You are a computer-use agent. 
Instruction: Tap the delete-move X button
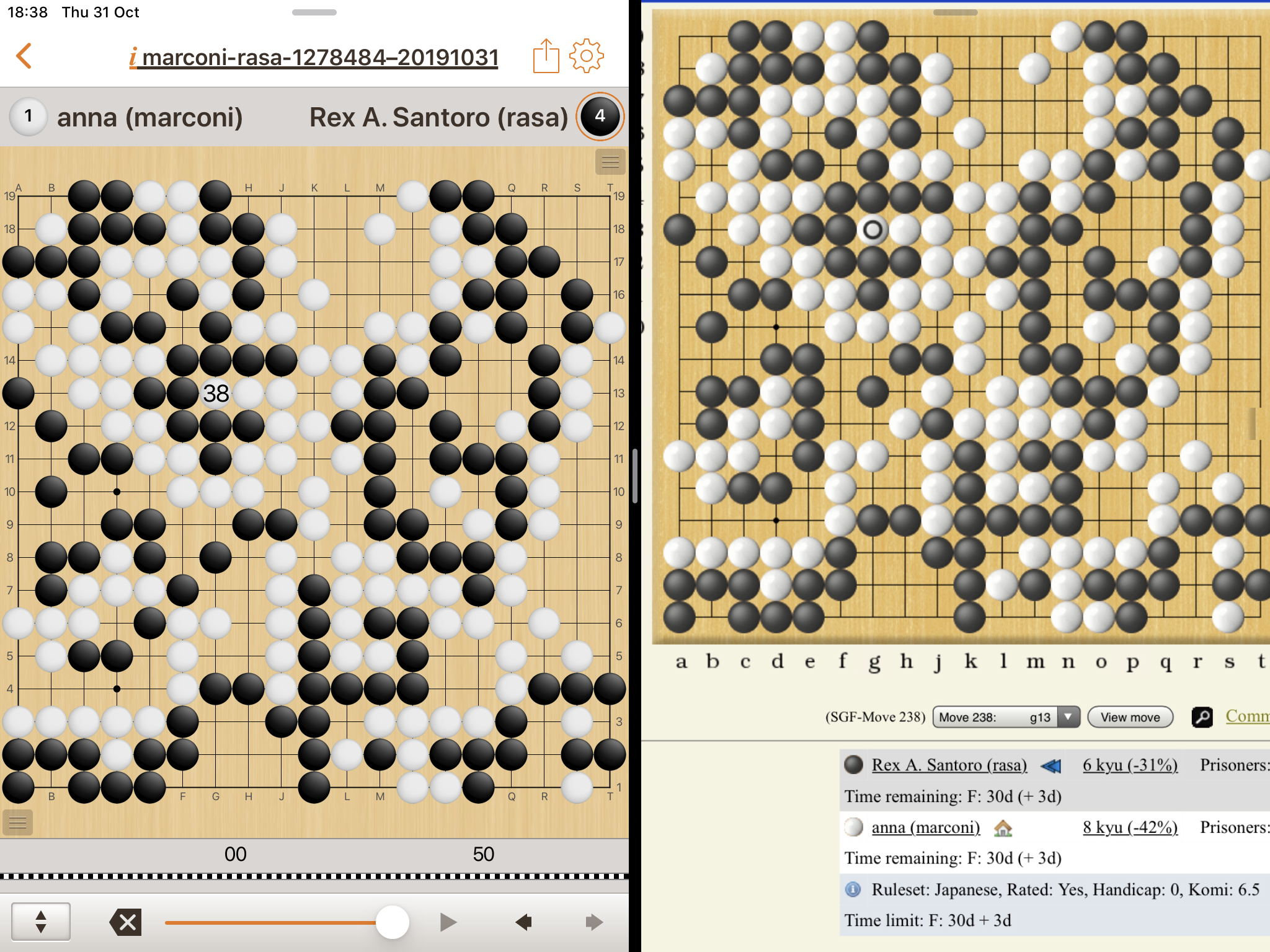coord(125,922)
